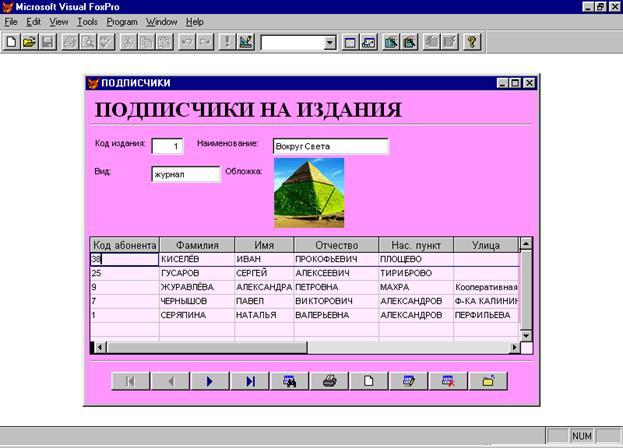The height and width of the screenshot is (448, 623).
Task: Click the Отчество column header
Action: [x=335, y=244]
